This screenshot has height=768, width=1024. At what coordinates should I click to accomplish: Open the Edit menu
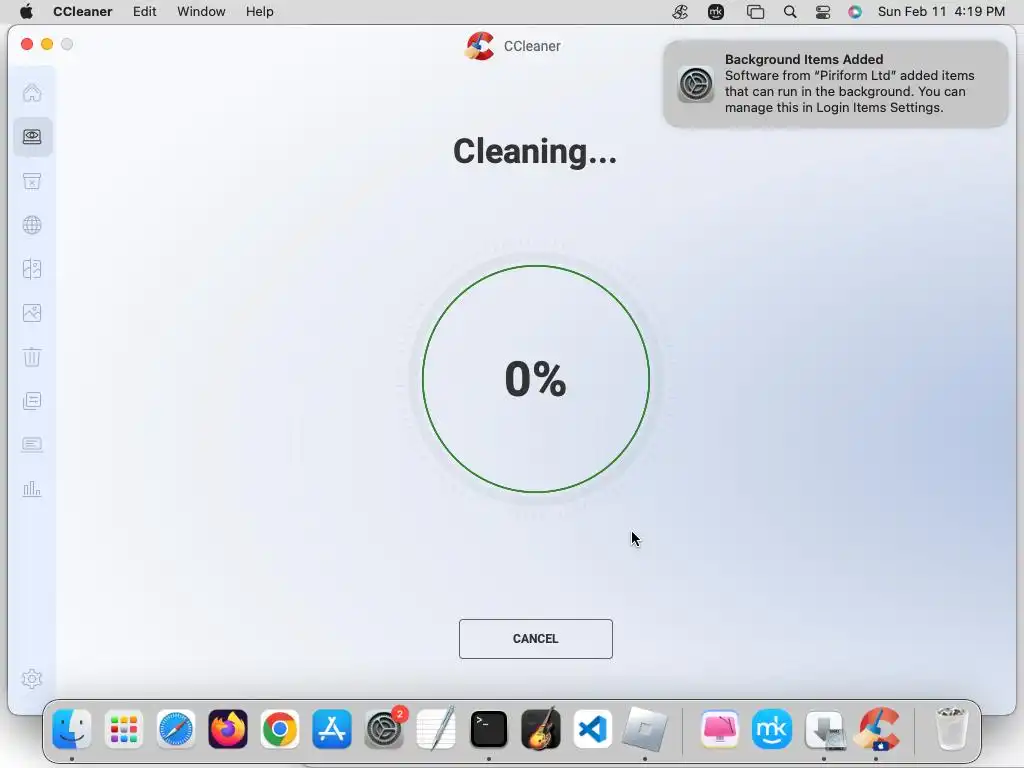[144, 12]
